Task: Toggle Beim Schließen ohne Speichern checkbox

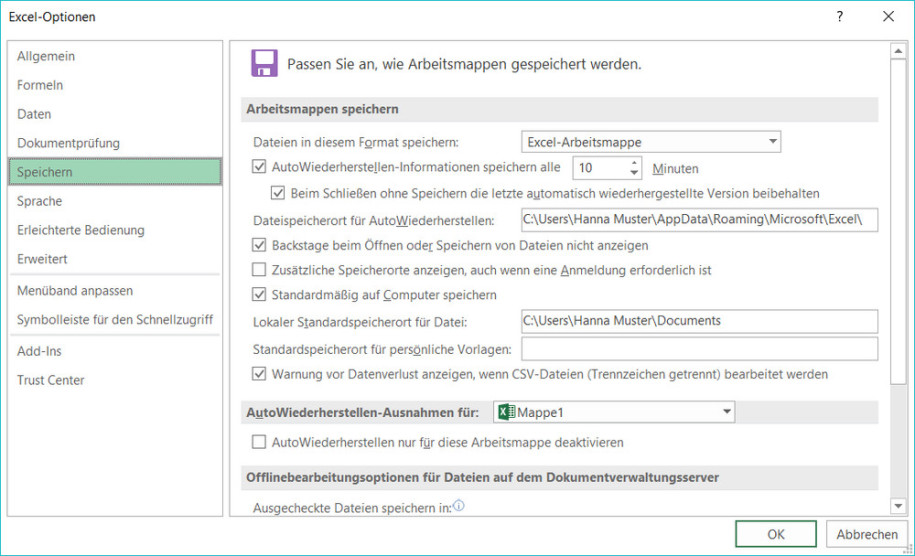Action: [x=278, y=193]
